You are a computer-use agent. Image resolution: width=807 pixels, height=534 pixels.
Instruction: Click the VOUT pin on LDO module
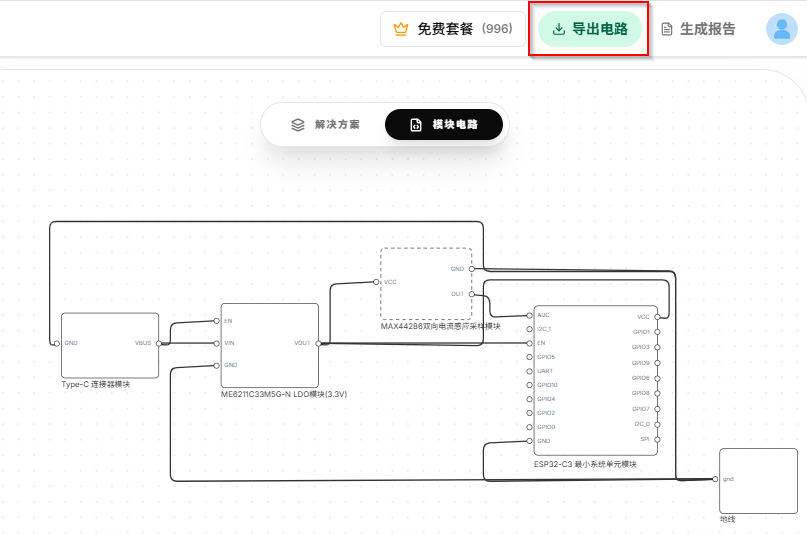point(318,344)
